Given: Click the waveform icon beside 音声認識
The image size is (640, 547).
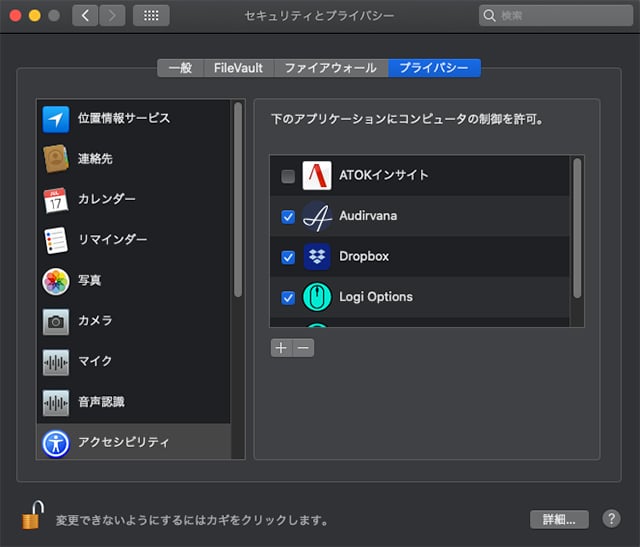Looking at the screenshot, I should click(56, 403).
